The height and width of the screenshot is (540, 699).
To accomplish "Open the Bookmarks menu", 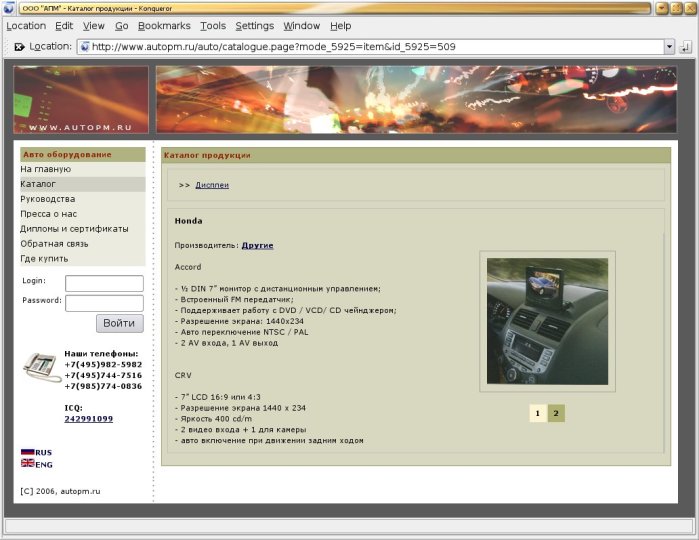I will point(163,26).
